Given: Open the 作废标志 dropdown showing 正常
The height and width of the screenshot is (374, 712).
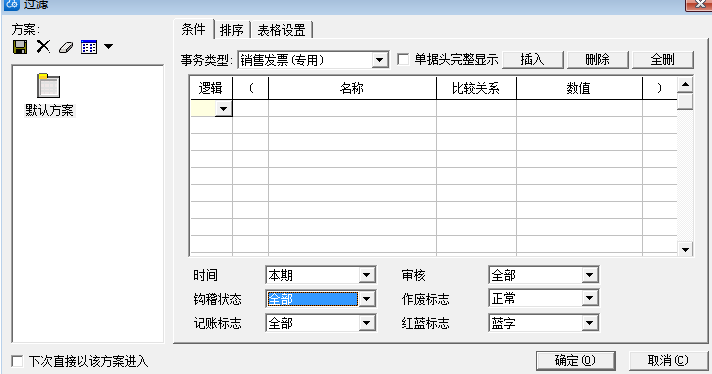Looking at the screenshot, I should (x=589, y=298).
